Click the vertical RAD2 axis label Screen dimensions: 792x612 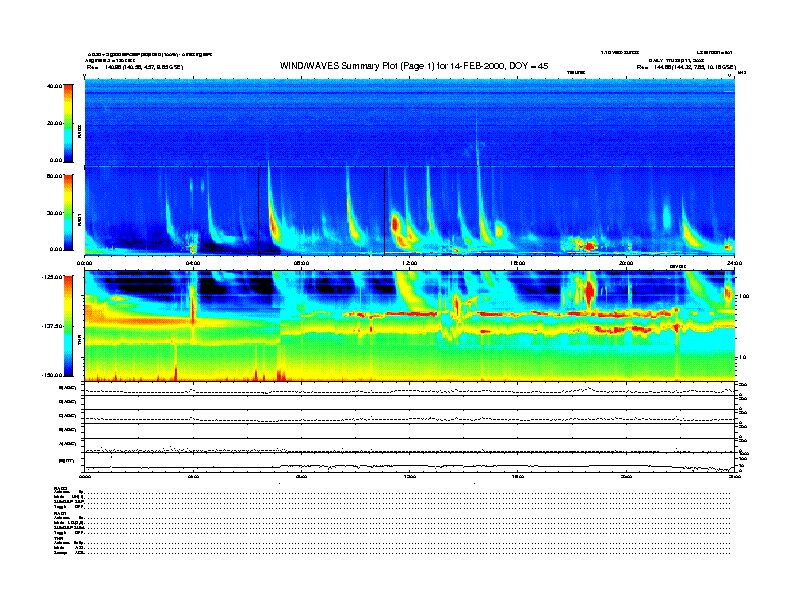click(80, 132)
